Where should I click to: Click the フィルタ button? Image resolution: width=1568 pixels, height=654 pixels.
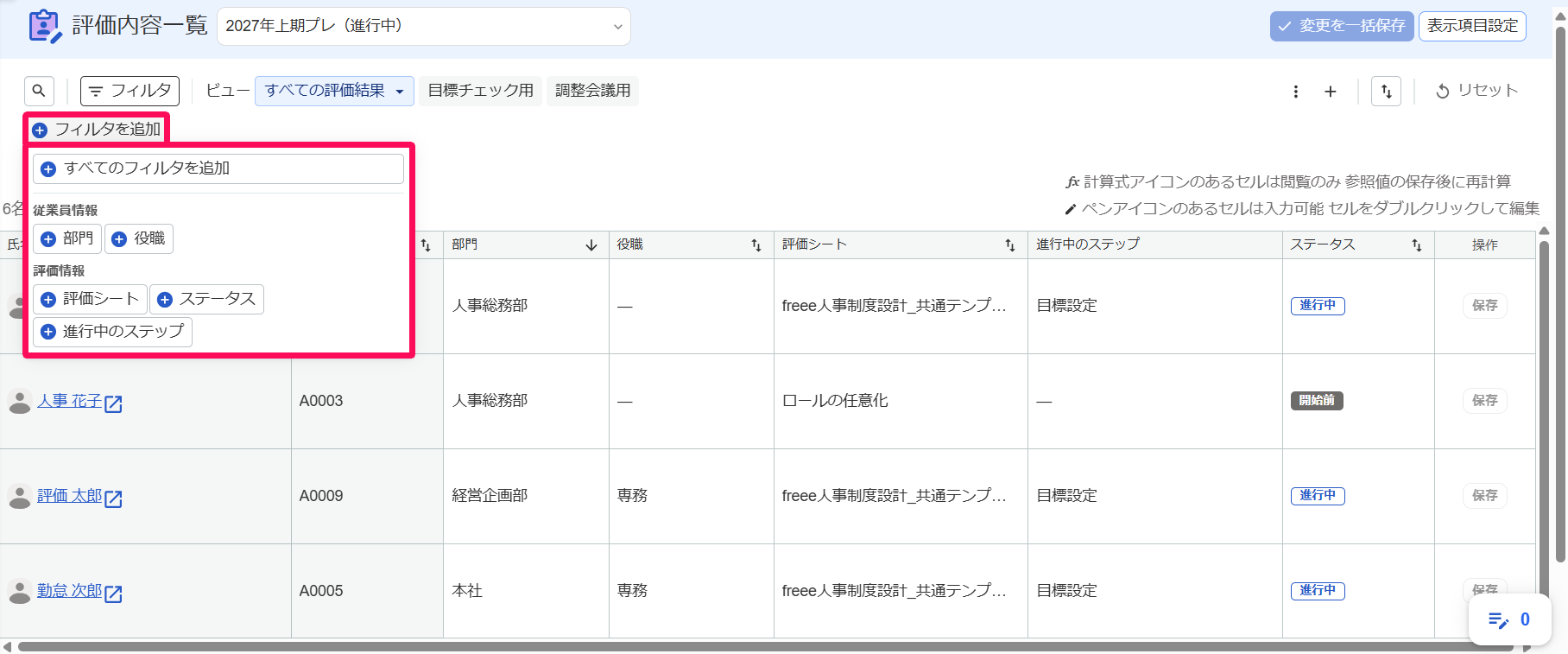[130, 91]
